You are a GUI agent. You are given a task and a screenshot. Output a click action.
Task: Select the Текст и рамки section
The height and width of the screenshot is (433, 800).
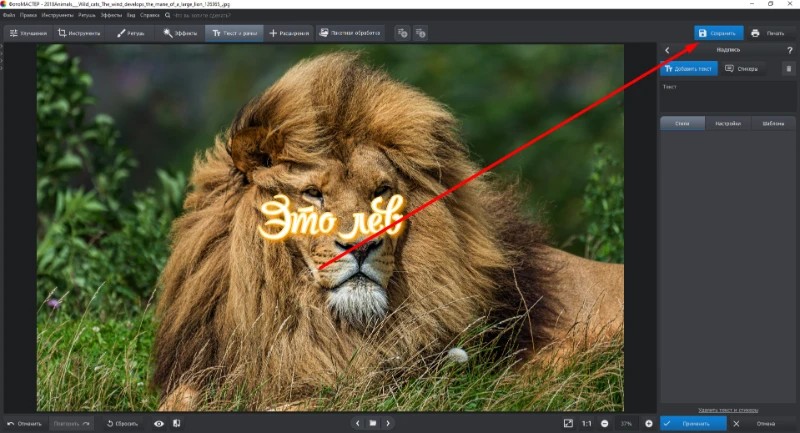point(234,33)
